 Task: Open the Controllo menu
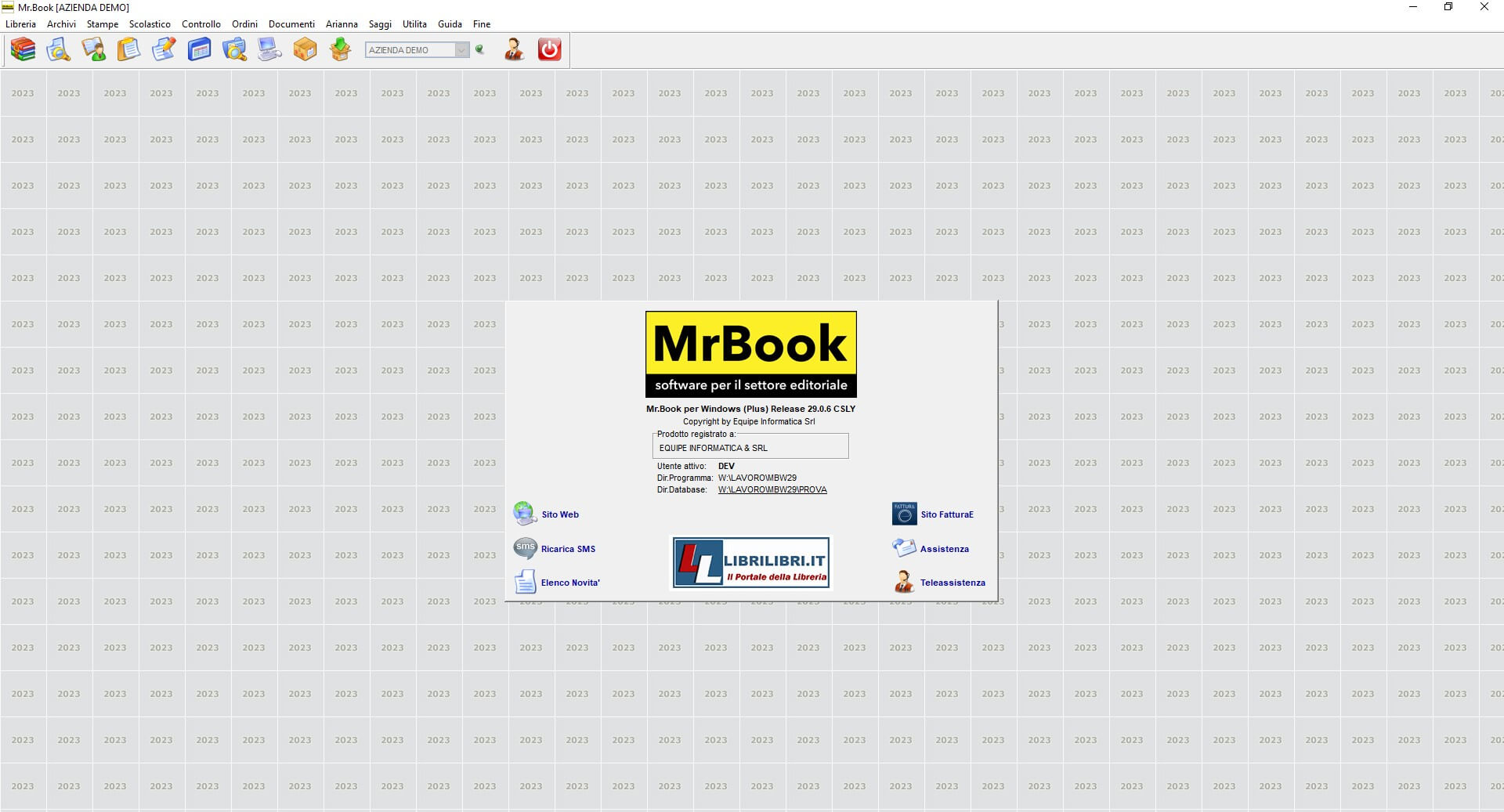click(201, 24)
